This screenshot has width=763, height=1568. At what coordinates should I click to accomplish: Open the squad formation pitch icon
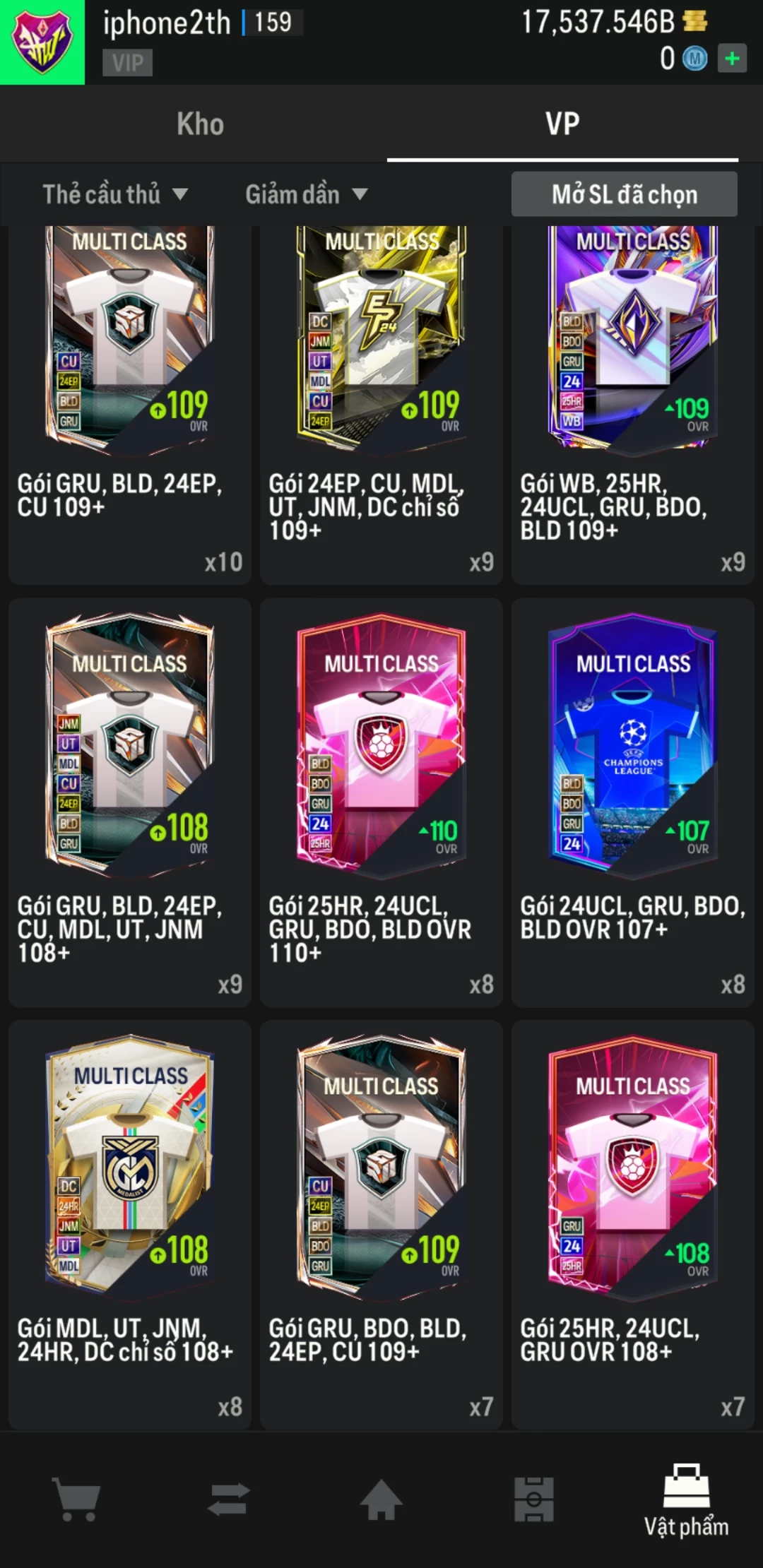(534, 1499)
